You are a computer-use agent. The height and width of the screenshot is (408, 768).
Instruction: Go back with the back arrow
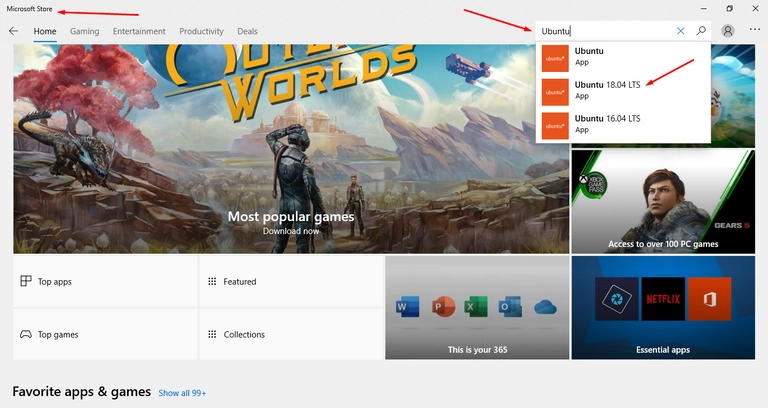[x=13, y=31]
